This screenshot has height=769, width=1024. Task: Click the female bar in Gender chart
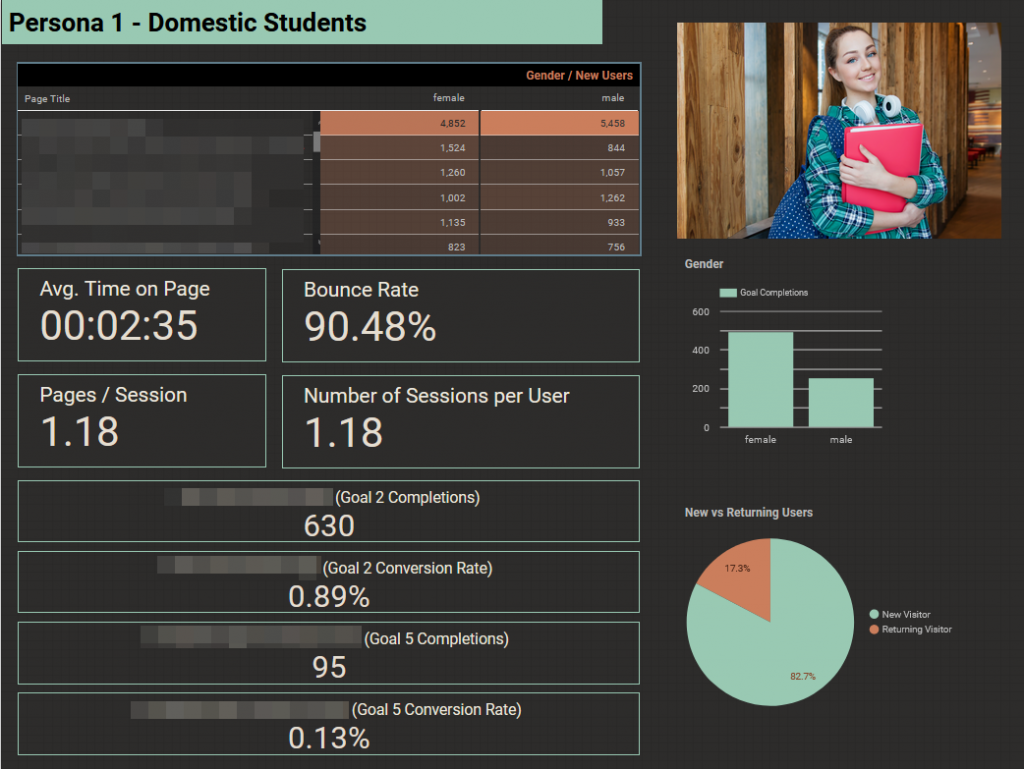(x=760, y=379)
